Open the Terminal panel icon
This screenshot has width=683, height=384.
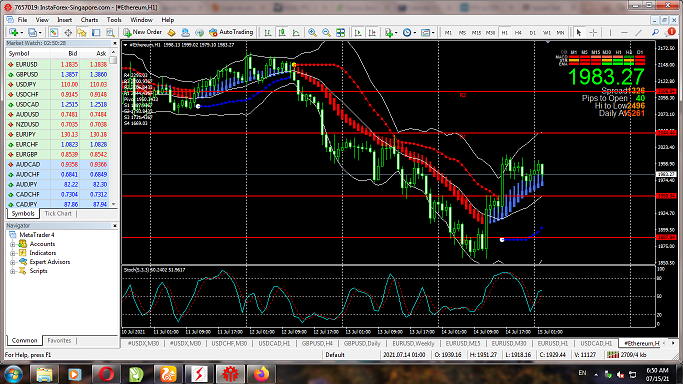point(96,33)
